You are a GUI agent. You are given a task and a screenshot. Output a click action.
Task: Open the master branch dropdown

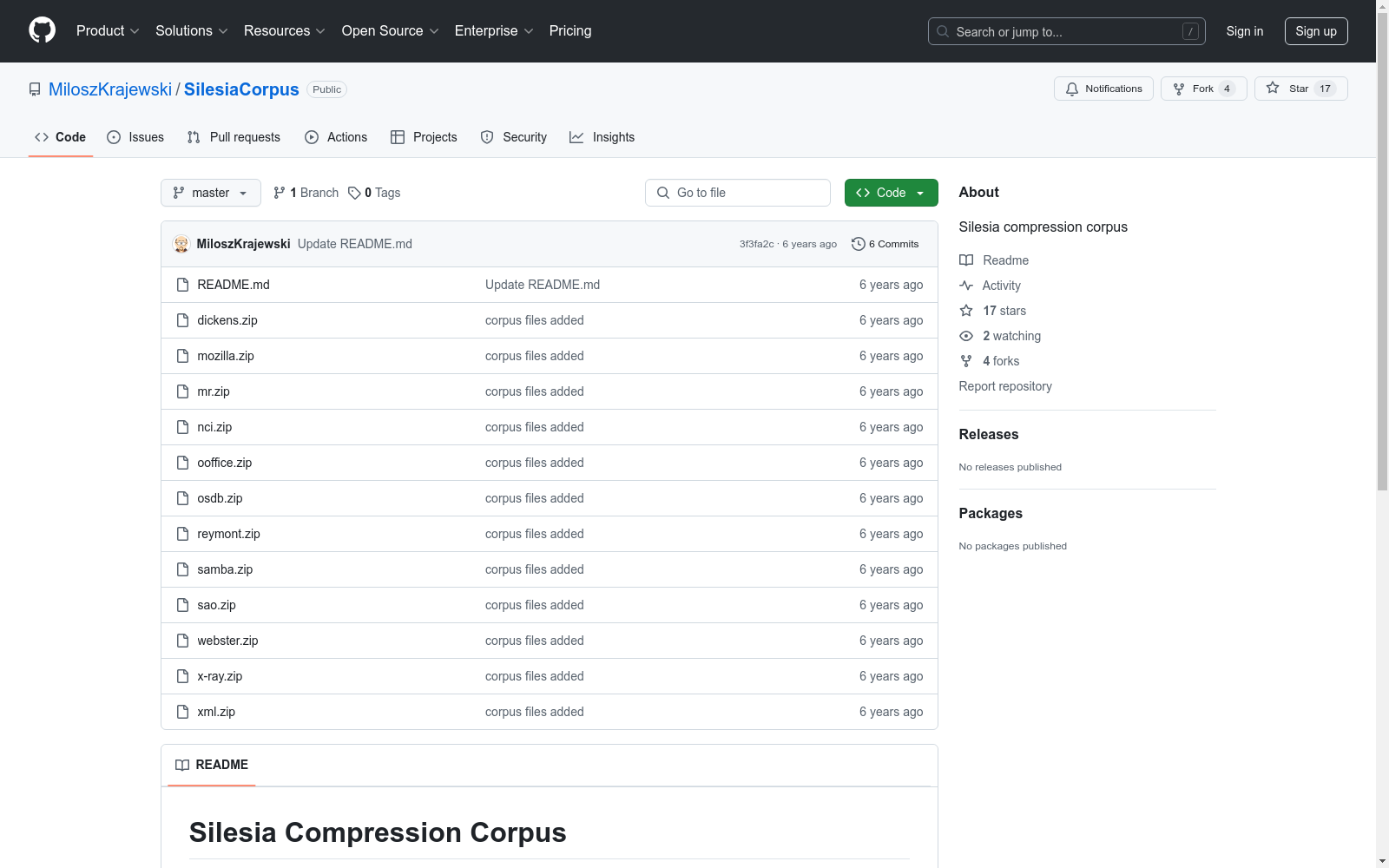coord(210,193)
